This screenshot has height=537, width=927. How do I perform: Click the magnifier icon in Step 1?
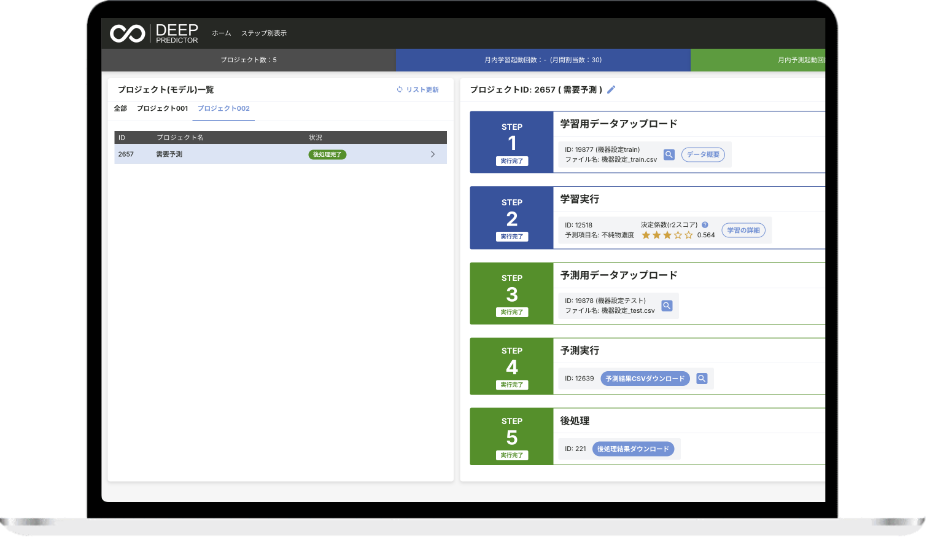[x=669, y=155]
